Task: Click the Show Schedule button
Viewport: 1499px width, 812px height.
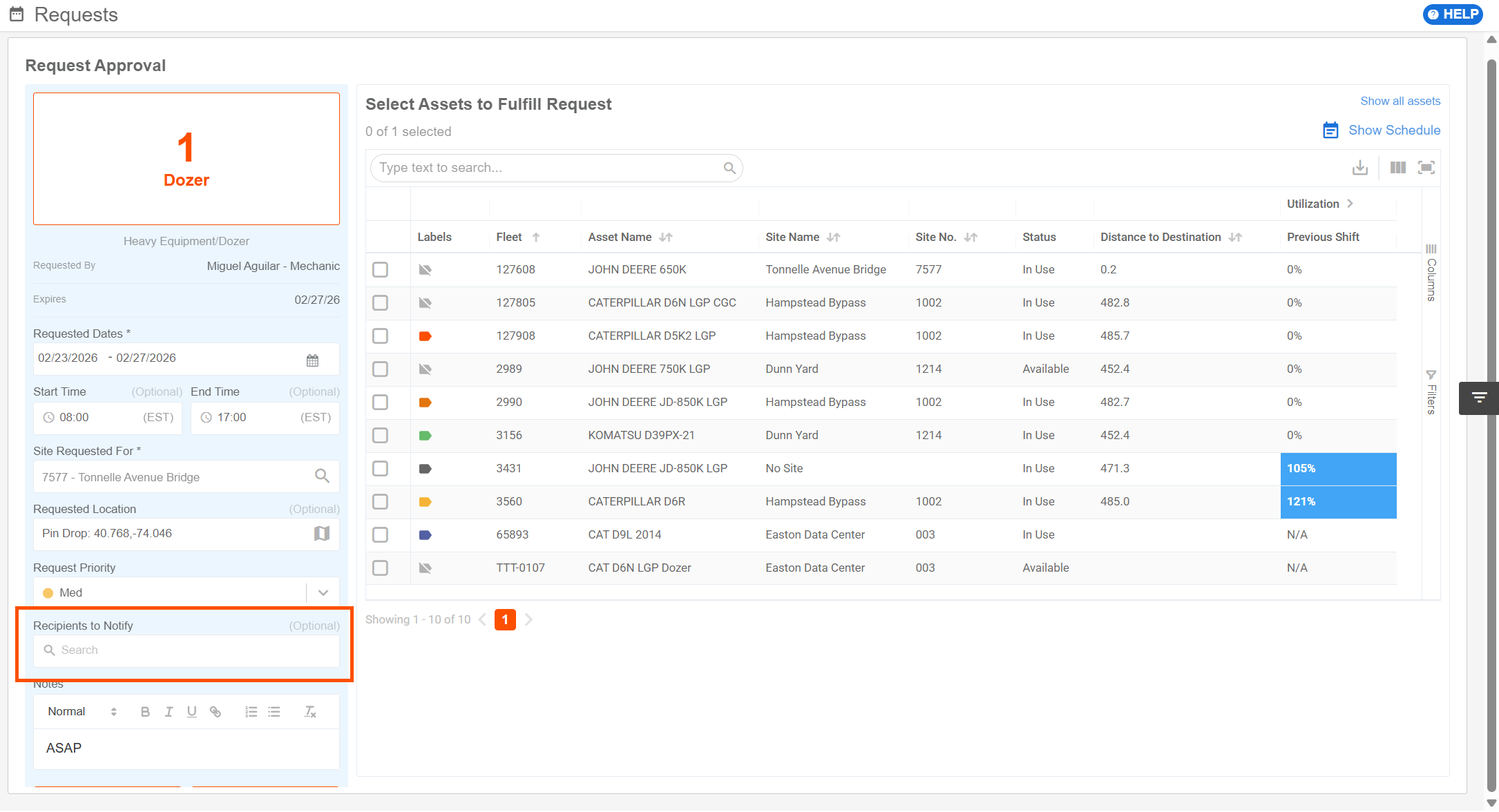Action: pyautogui.click(x=1382, y=130)
